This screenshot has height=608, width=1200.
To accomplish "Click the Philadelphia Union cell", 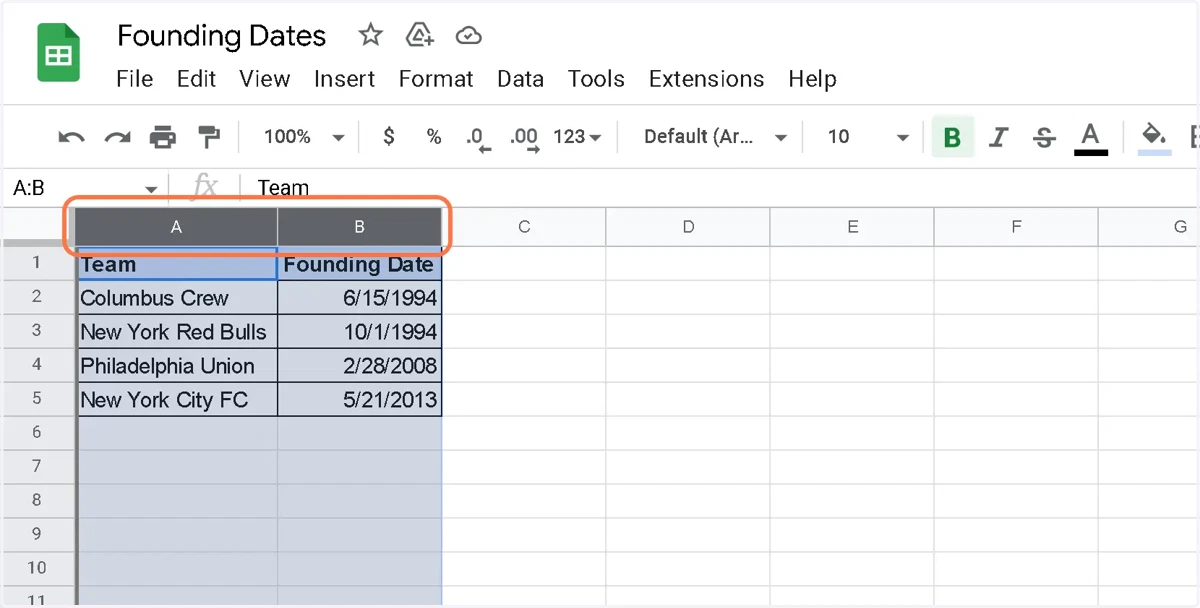I will coord(177,366).
